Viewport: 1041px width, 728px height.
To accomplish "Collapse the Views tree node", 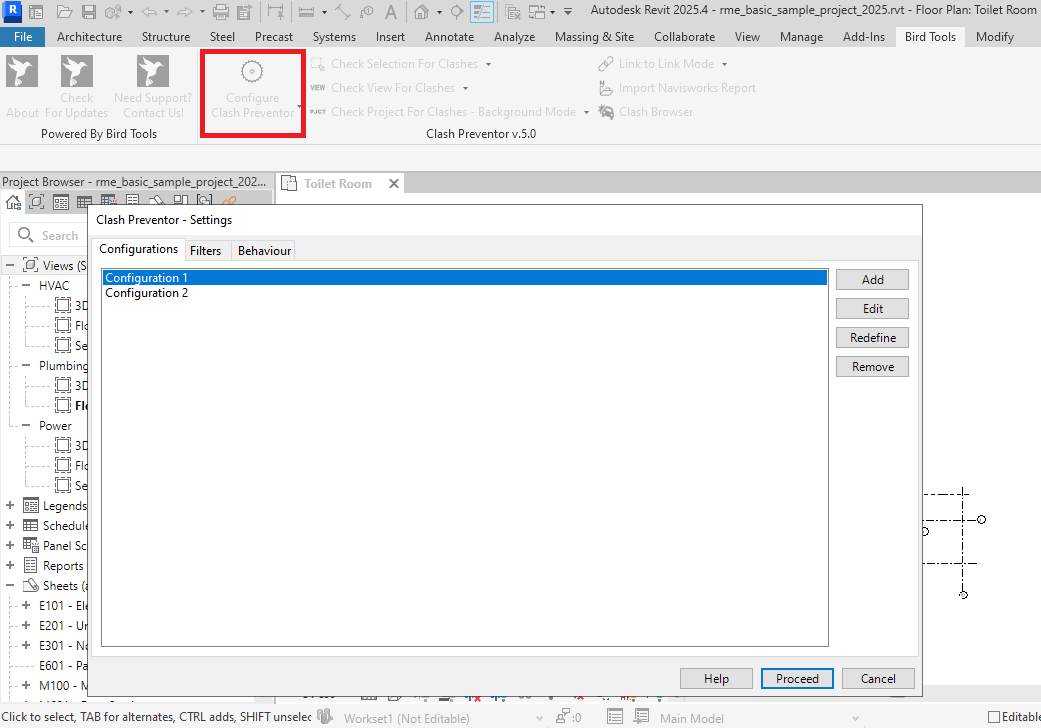I will [10, 265].
